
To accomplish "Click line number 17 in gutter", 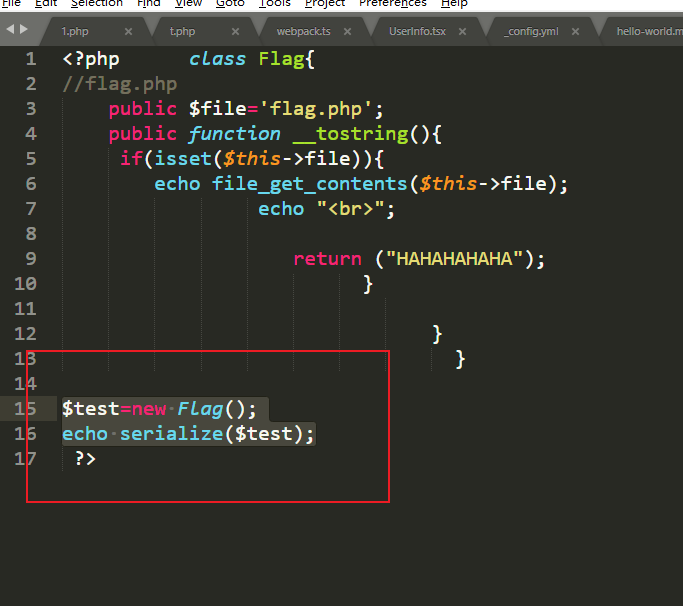I will point(25,458).
